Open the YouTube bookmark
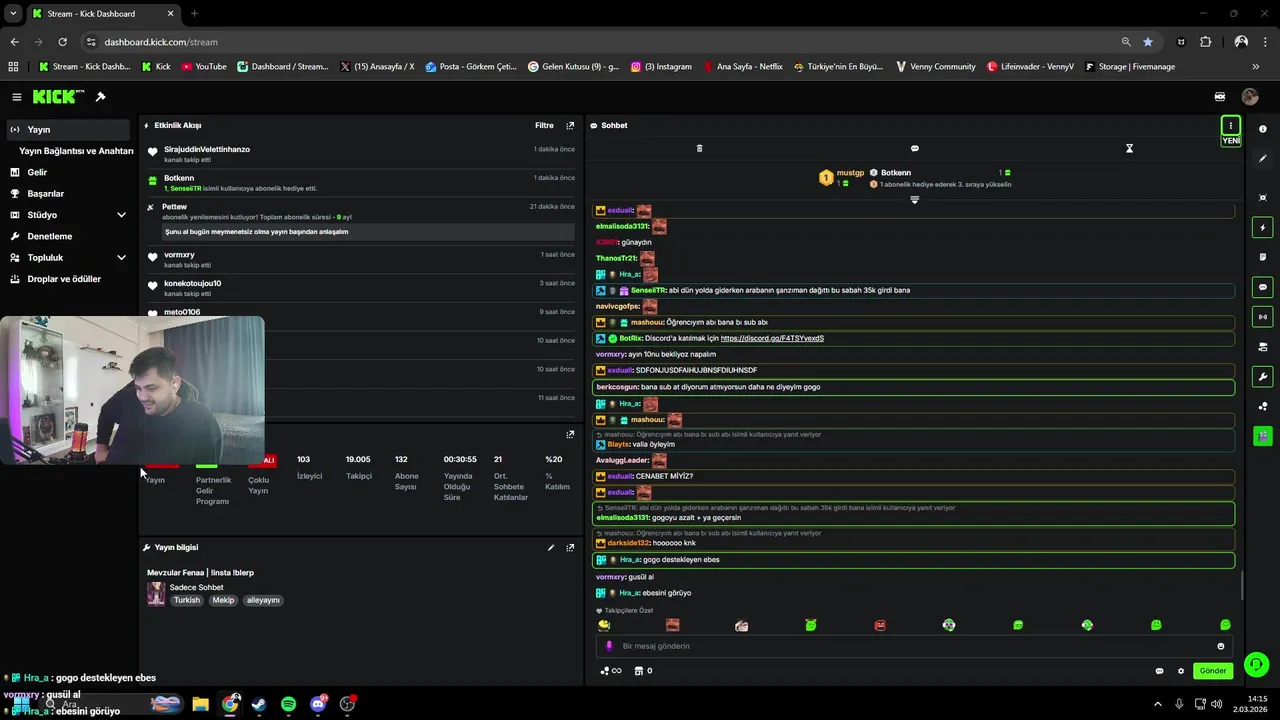The width and height of the screenshot is (1280, 720). point(204,67)
